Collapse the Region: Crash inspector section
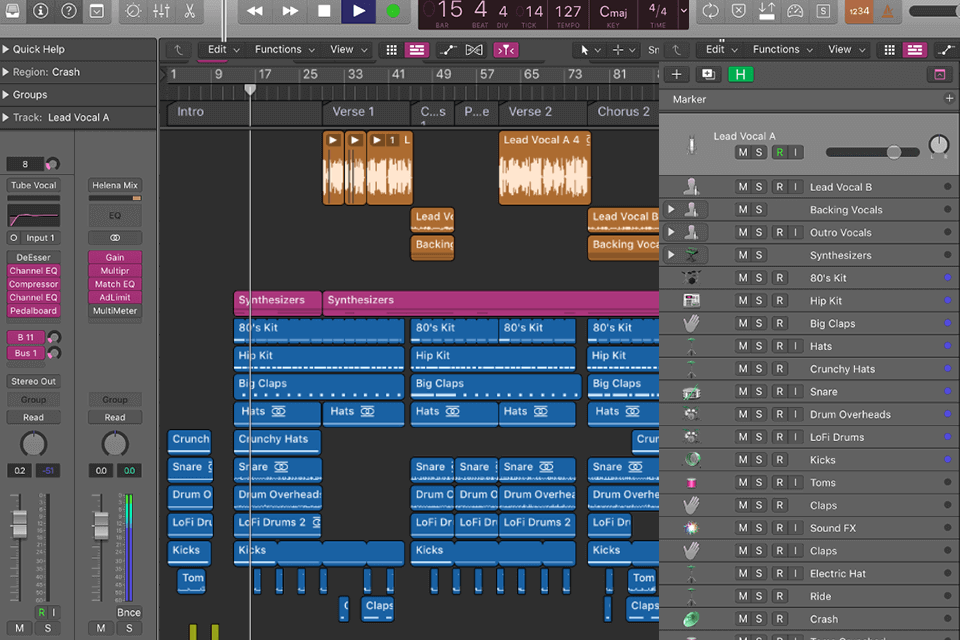This screenshot has height=640, width=960. pyautogui.click(x=8, y=72)
